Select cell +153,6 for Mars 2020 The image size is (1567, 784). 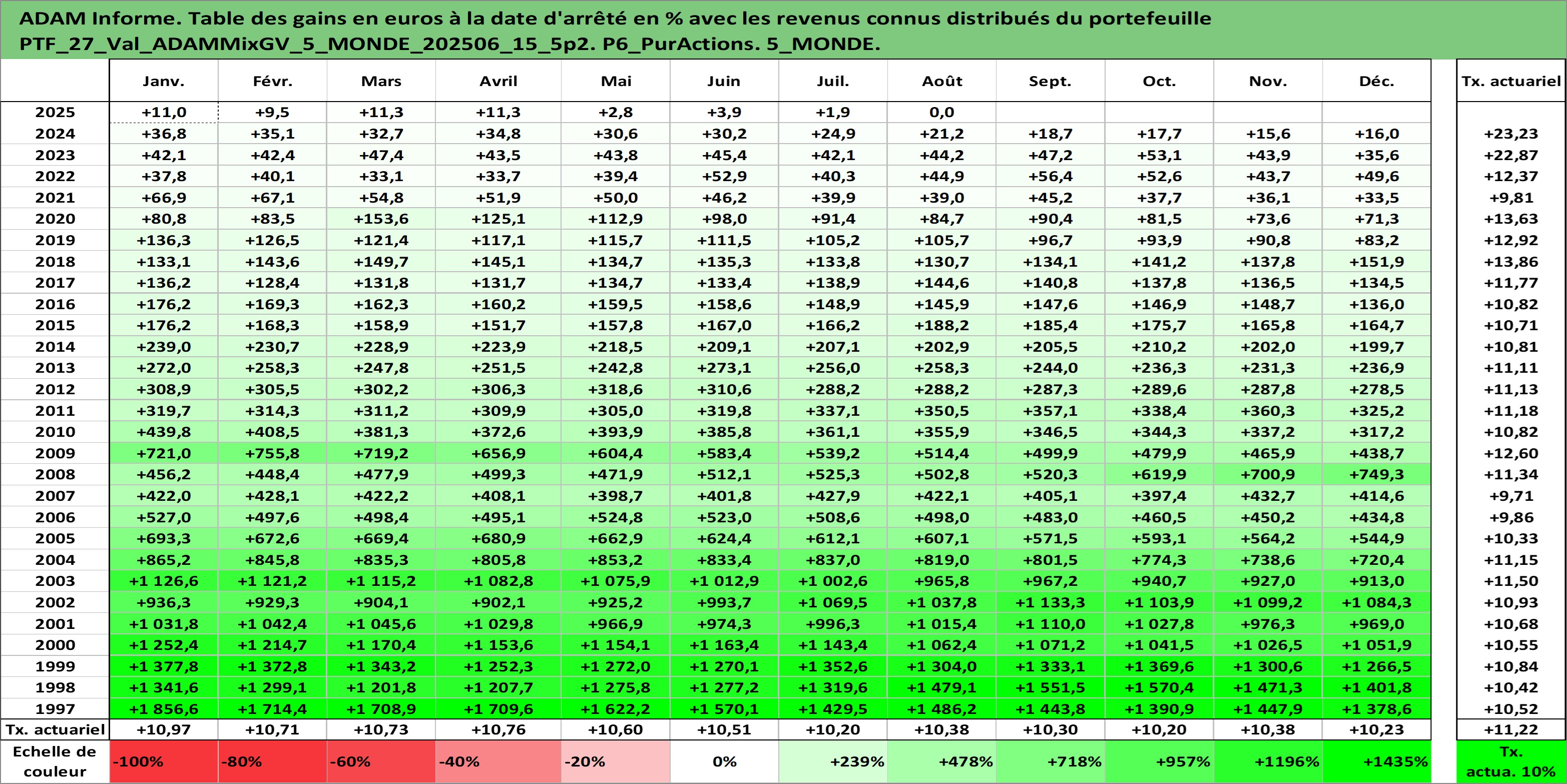(x=381, y=219)
